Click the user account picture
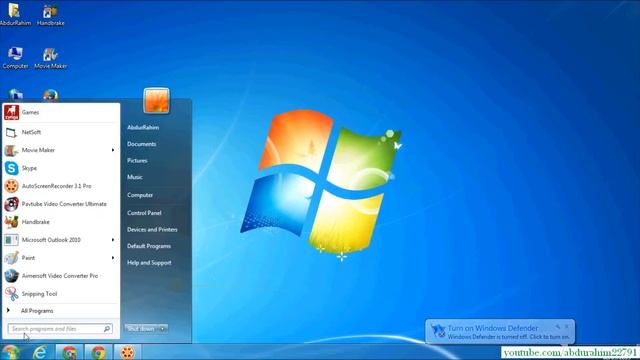 point(156,100)
